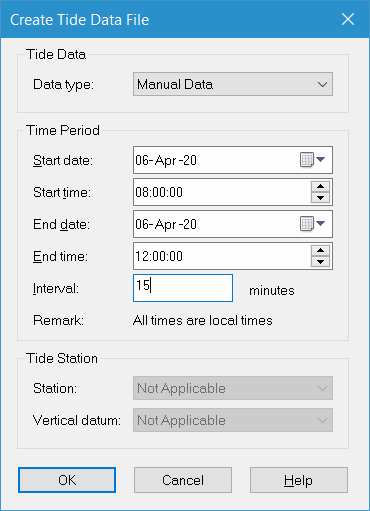Click into the Start time field

[x=222, y=192]
